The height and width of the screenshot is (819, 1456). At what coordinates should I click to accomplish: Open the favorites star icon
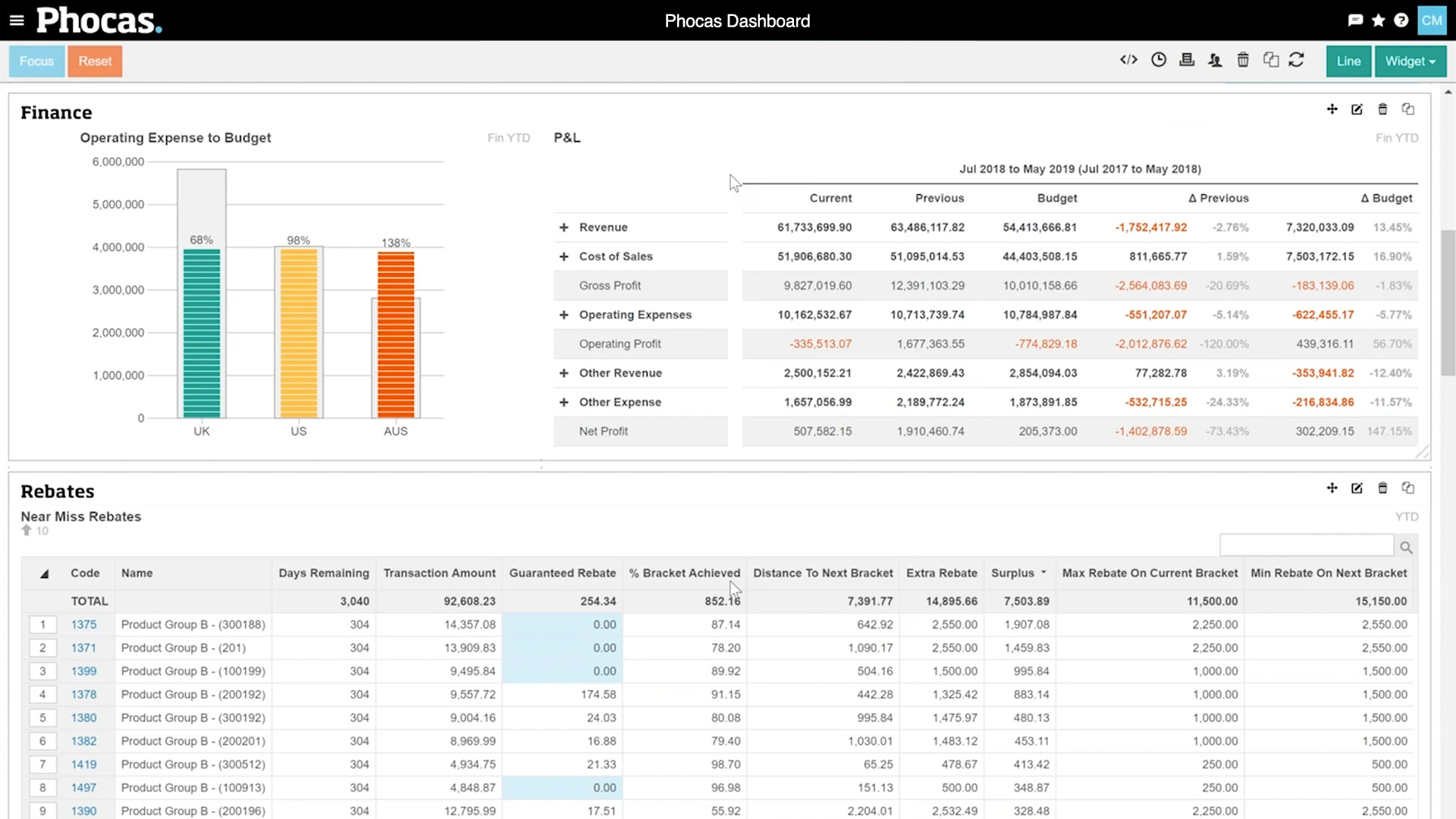click(x=1378, y=20)
